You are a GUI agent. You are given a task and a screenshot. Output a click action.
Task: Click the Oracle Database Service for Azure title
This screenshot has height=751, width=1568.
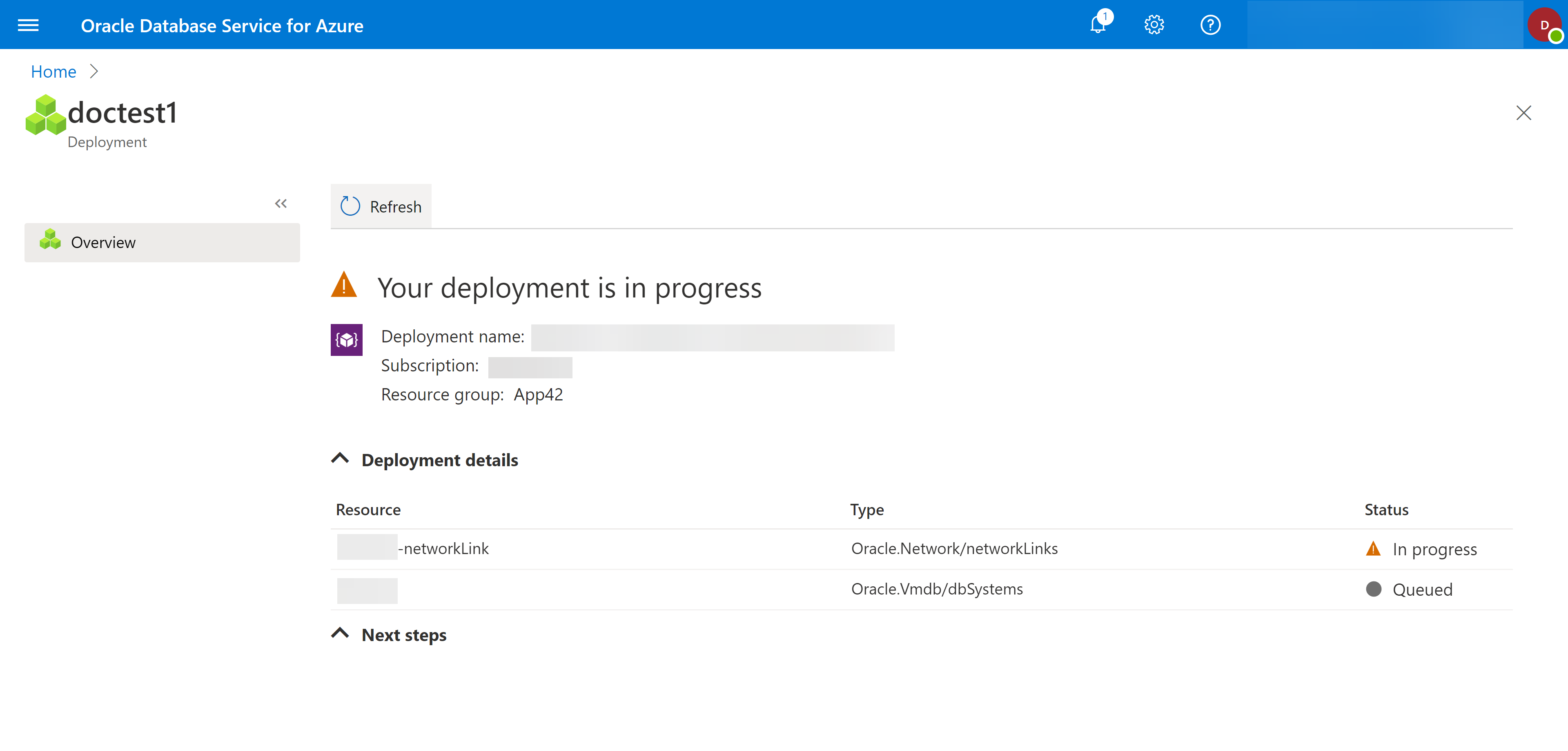point(222,26)
